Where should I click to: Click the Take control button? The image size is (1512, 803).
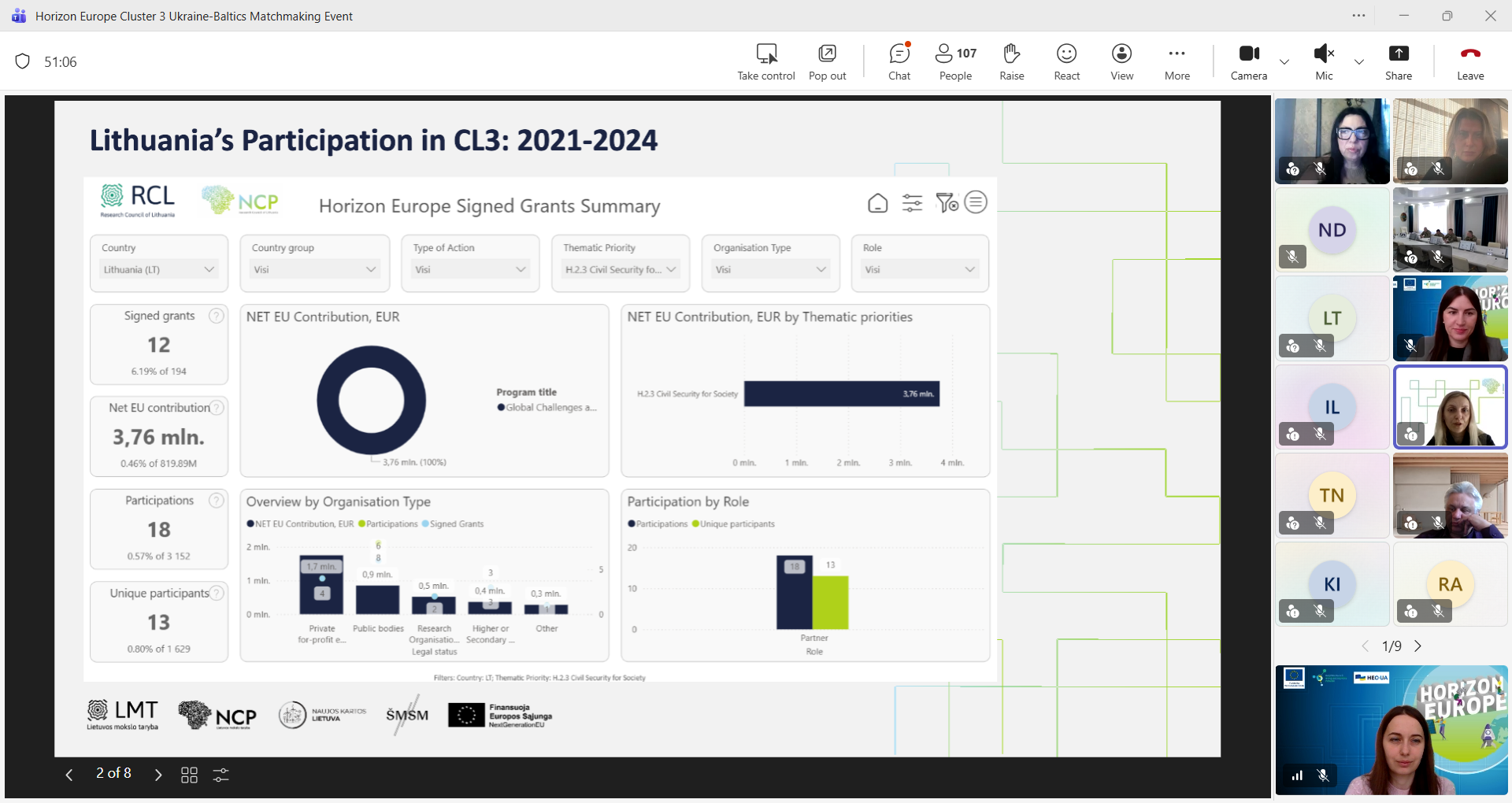point(765,61)
